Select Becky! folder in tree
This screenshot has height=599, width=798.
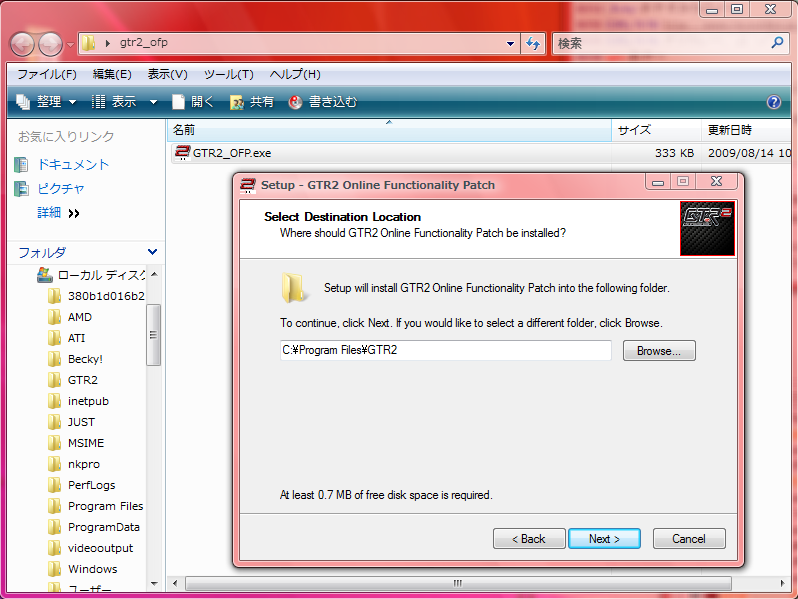tap(85, 359)
